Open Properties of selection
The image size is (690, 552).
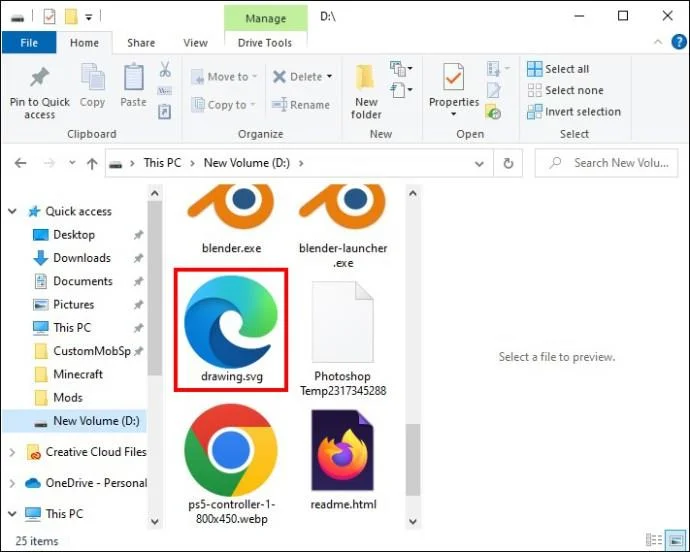tap(454, 85)
